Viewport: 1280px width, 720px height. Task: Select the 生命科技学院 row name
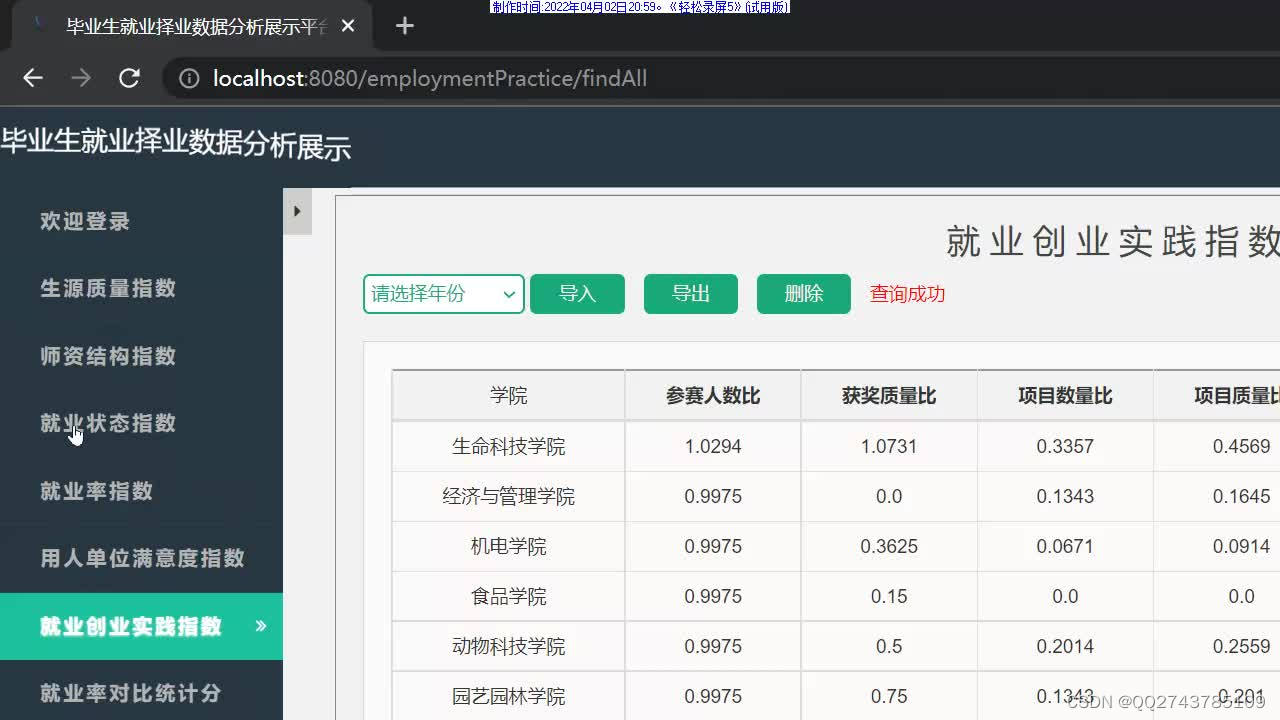509,446
